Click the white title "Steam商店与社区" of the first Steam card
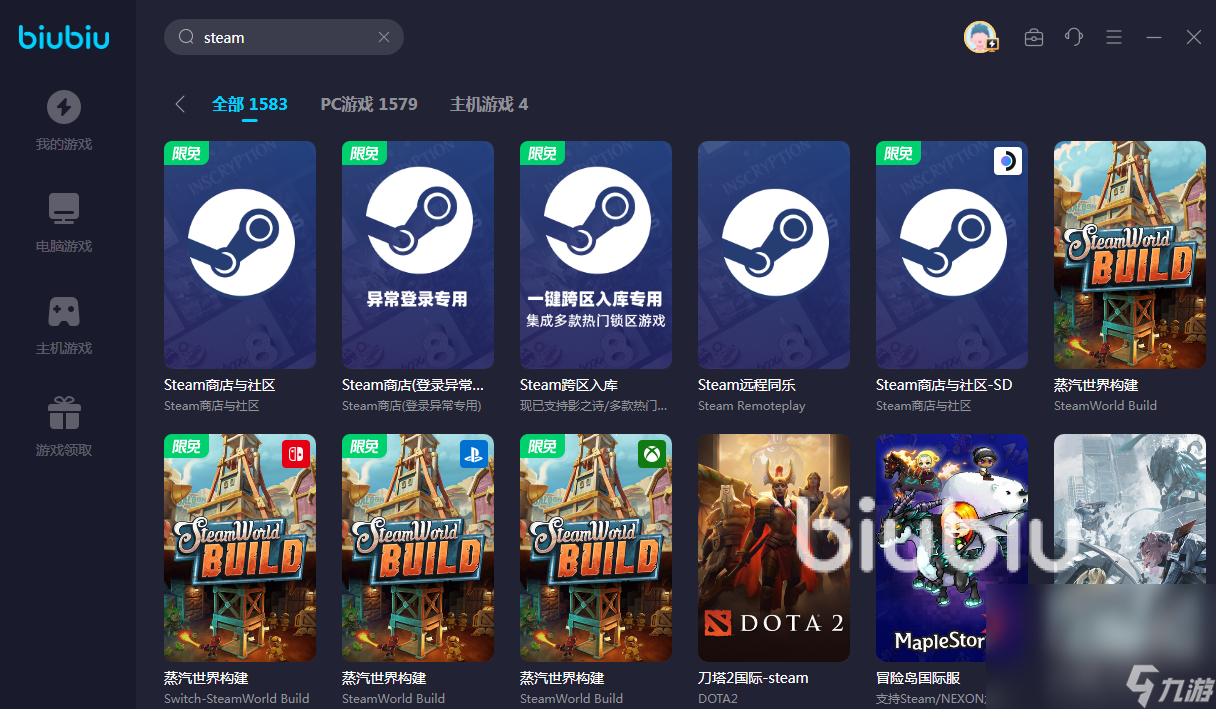Screen dimensions: 1216x709 pos(220,385)
